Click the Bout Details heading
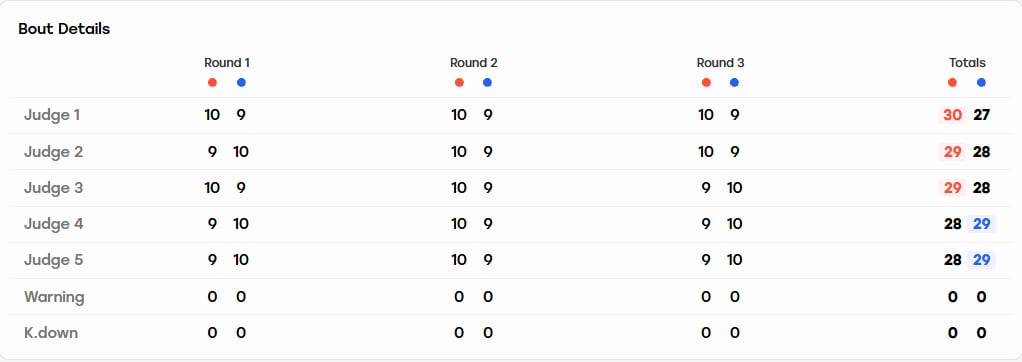 64,29
